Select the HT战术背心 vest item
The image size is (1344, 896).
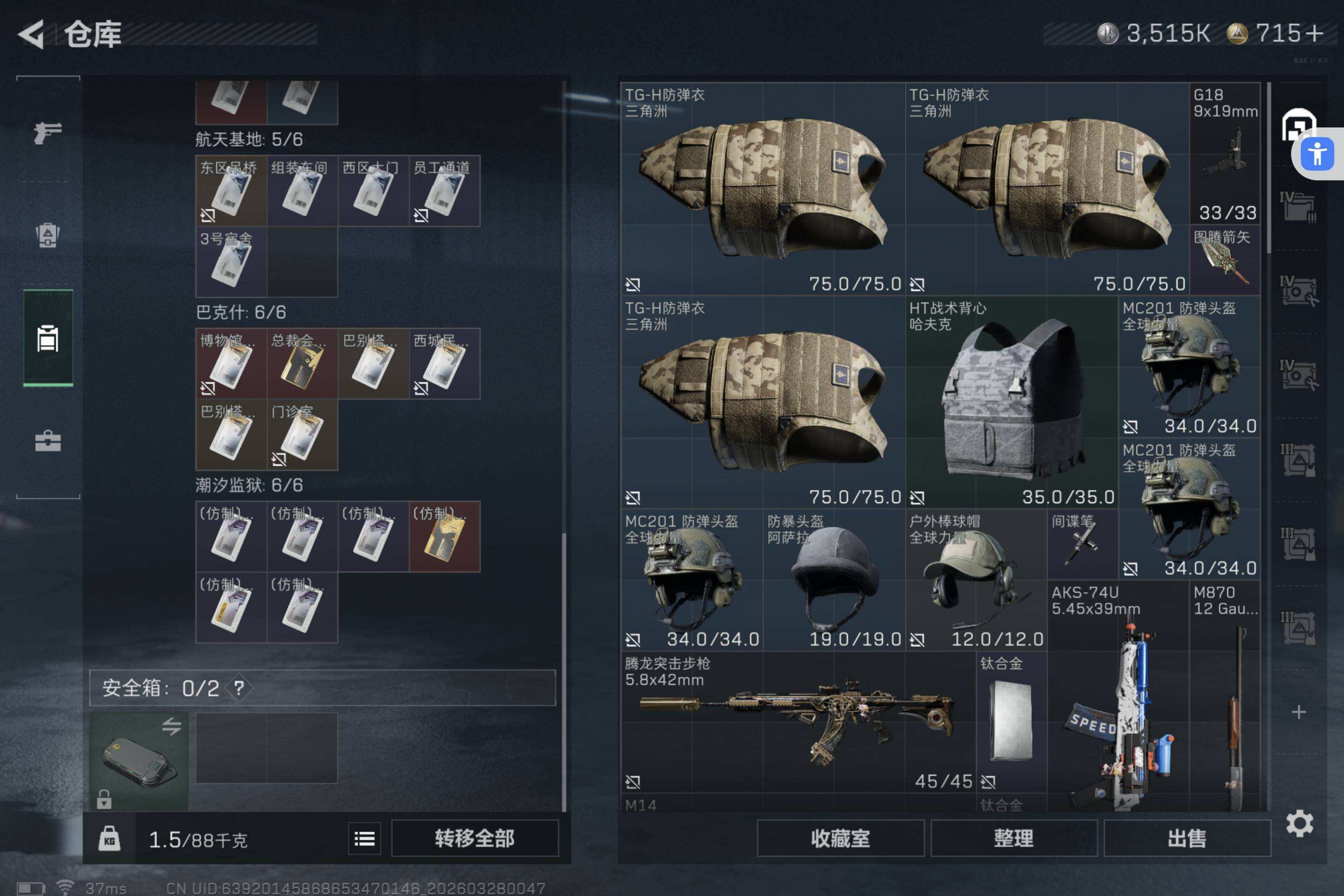1011,402
